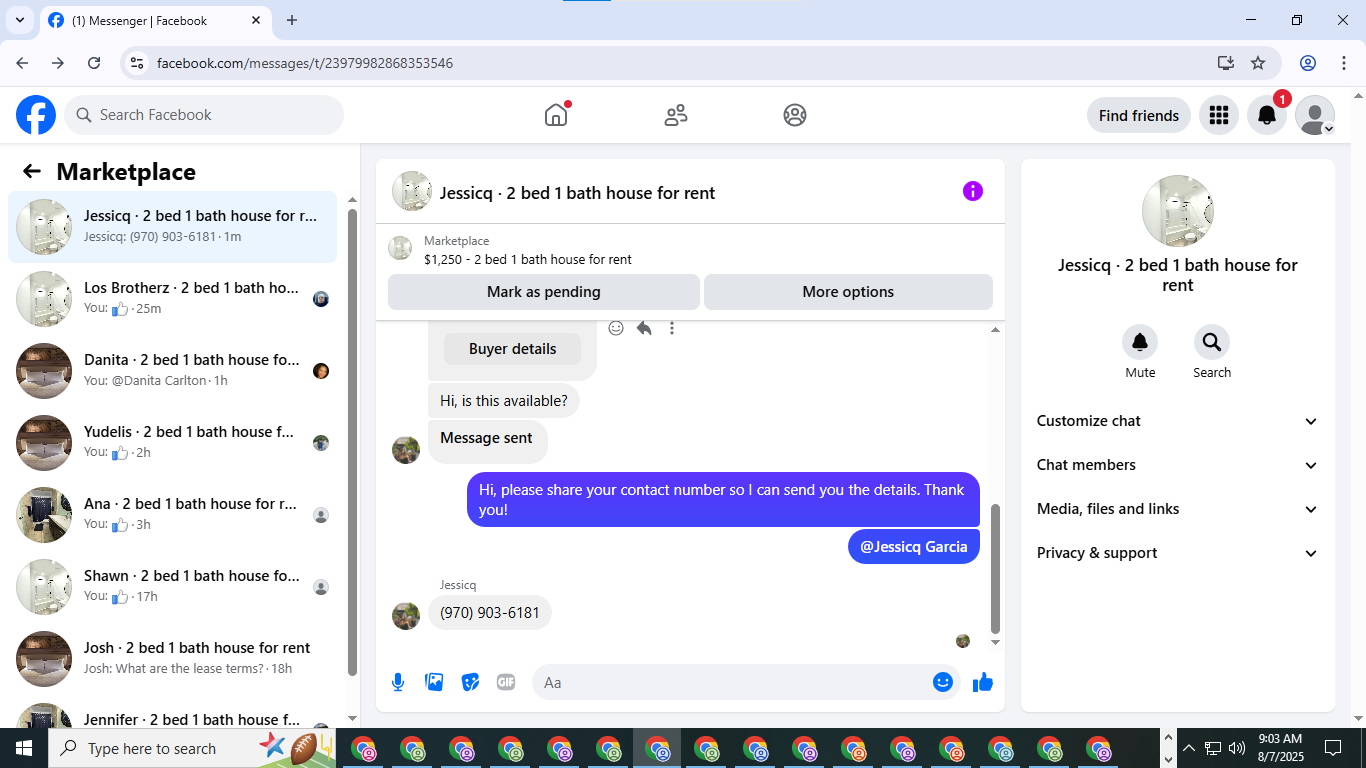Viewport: 1366px width, 768px height.
Task: Open emoji picker in message box
Action: click(x=942, y=682)
